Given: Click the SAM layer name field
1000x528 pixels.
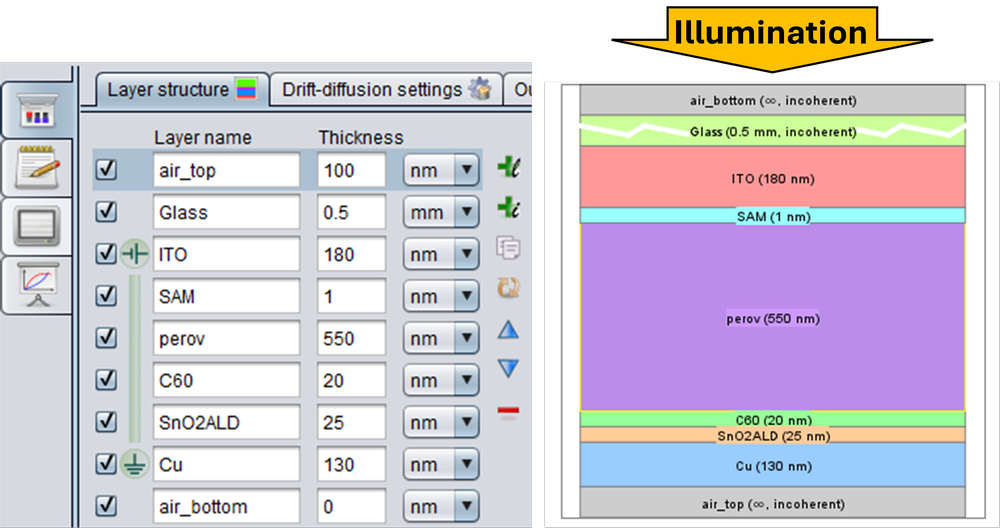Looking at the screenshot, I should pos(226,297).
